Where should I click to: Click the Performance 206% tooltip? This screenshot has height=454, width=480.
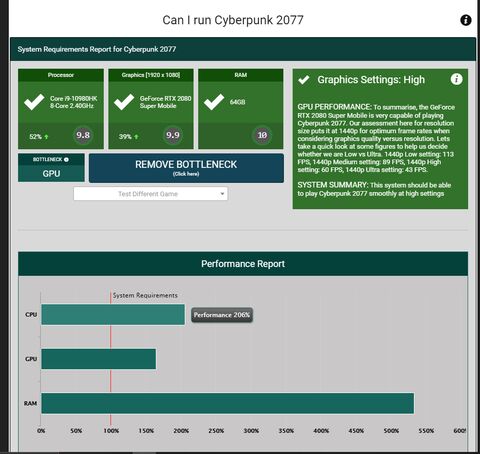[222, 315]
